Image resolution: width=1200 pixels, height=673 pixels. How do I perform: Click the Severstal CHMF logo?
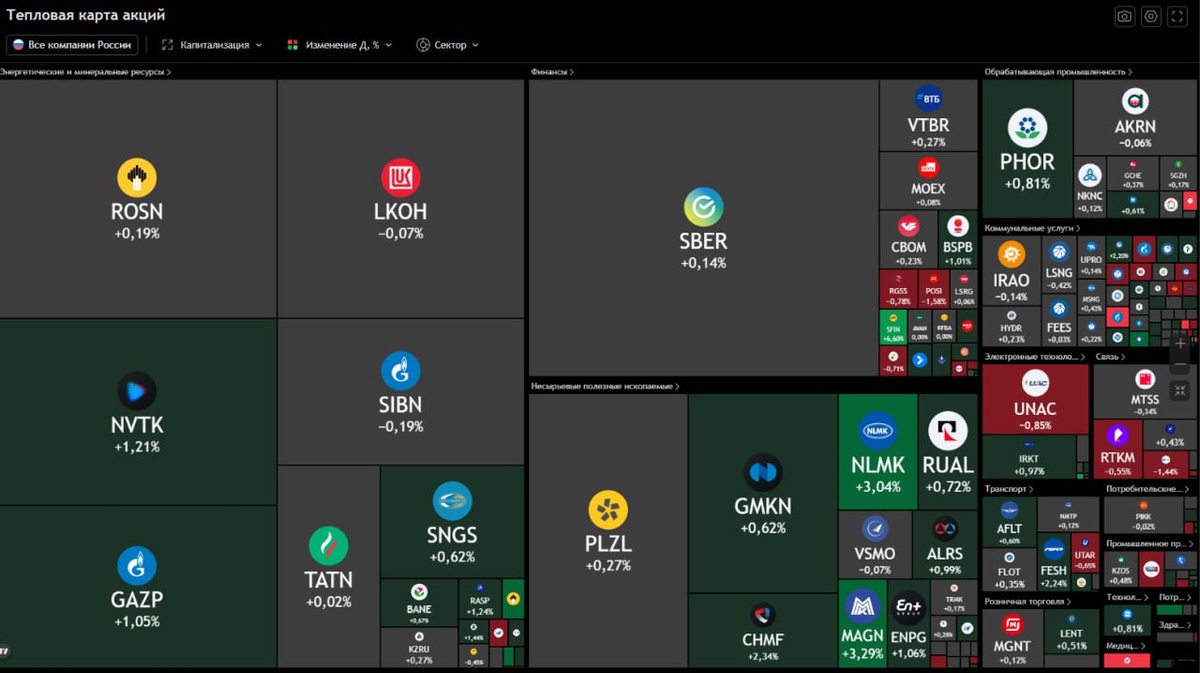[763, 615]
